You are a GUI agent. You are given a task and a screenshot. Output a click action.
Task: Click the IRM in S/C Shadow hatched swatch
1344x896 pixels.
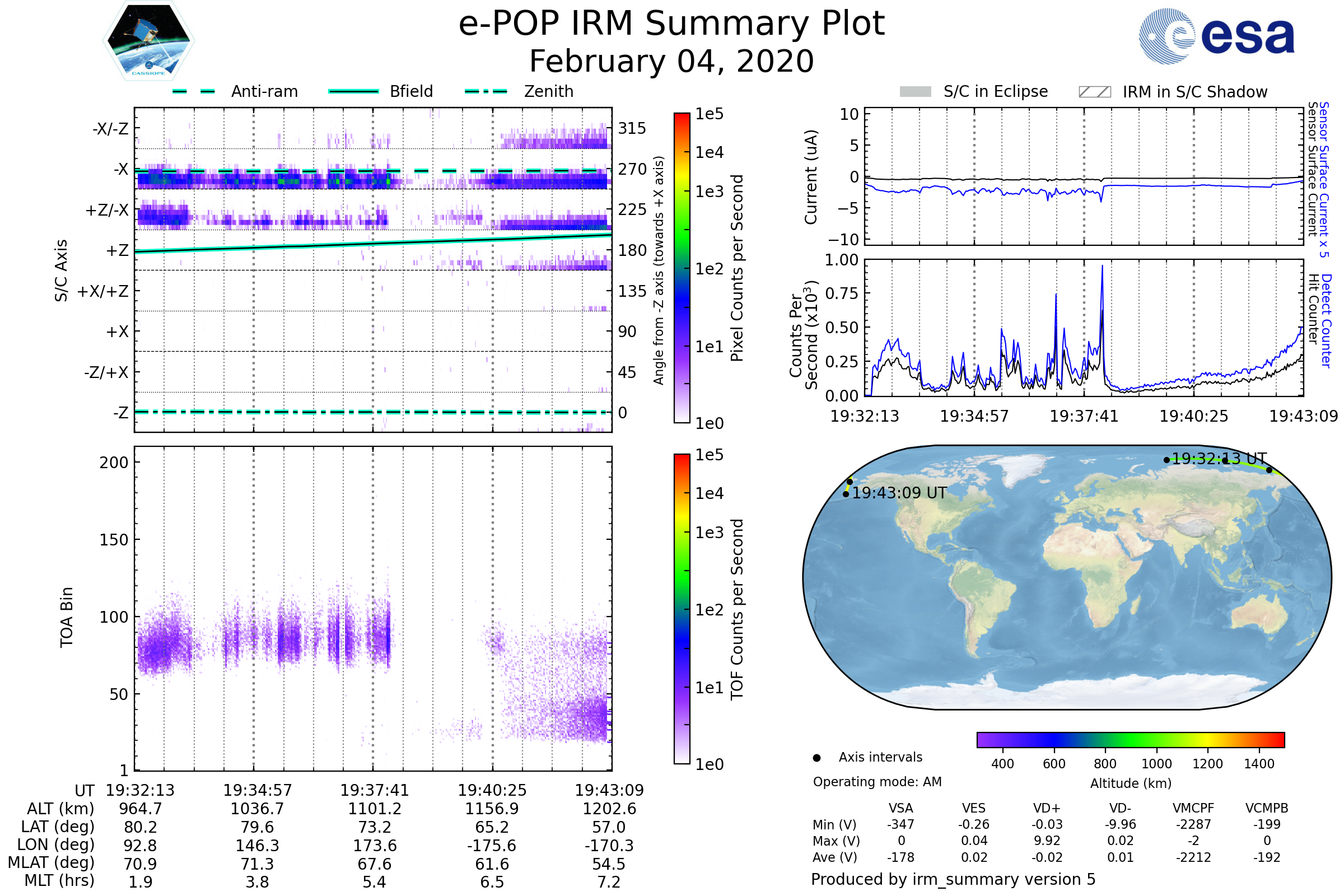pos(1094,92)
